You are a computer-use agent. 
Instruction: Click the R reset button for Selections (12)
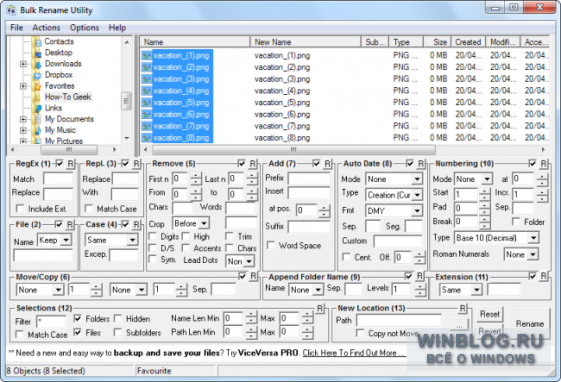click(x=320, y=308)
